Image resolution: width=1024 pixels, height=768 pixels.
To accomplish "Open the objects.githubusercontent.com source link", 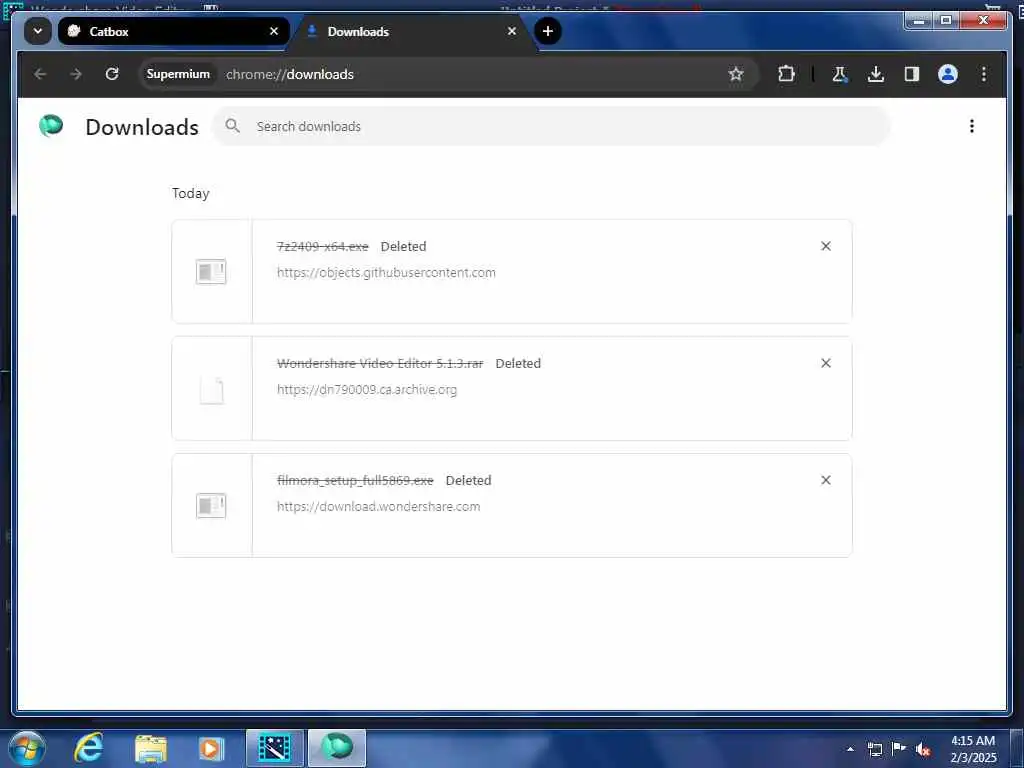I will point(386,272).
